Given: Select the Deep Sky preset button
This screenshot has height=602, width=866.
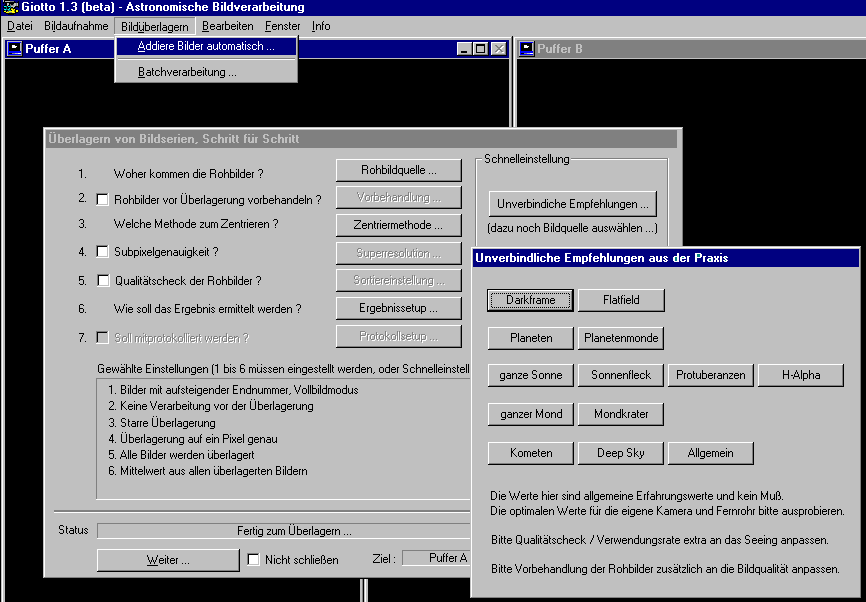Looking at the screenshot, I should [x=621, y=453].
